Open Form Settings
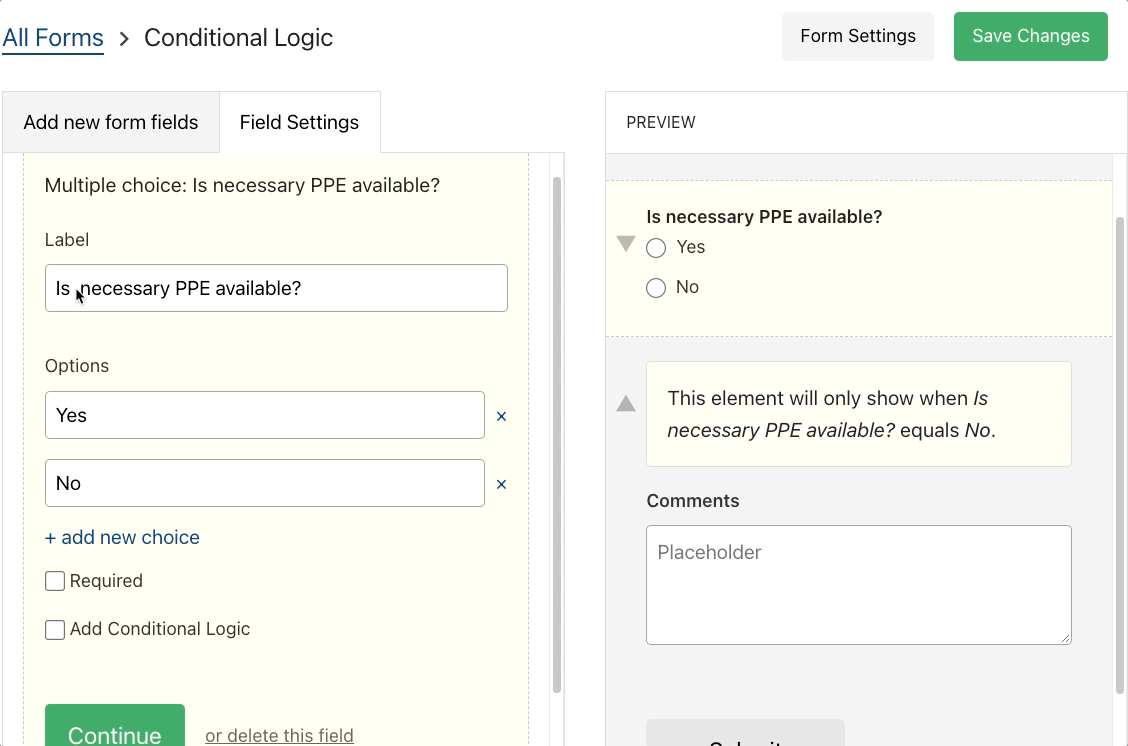This screenshot has width=1128, height=746. 857,35
